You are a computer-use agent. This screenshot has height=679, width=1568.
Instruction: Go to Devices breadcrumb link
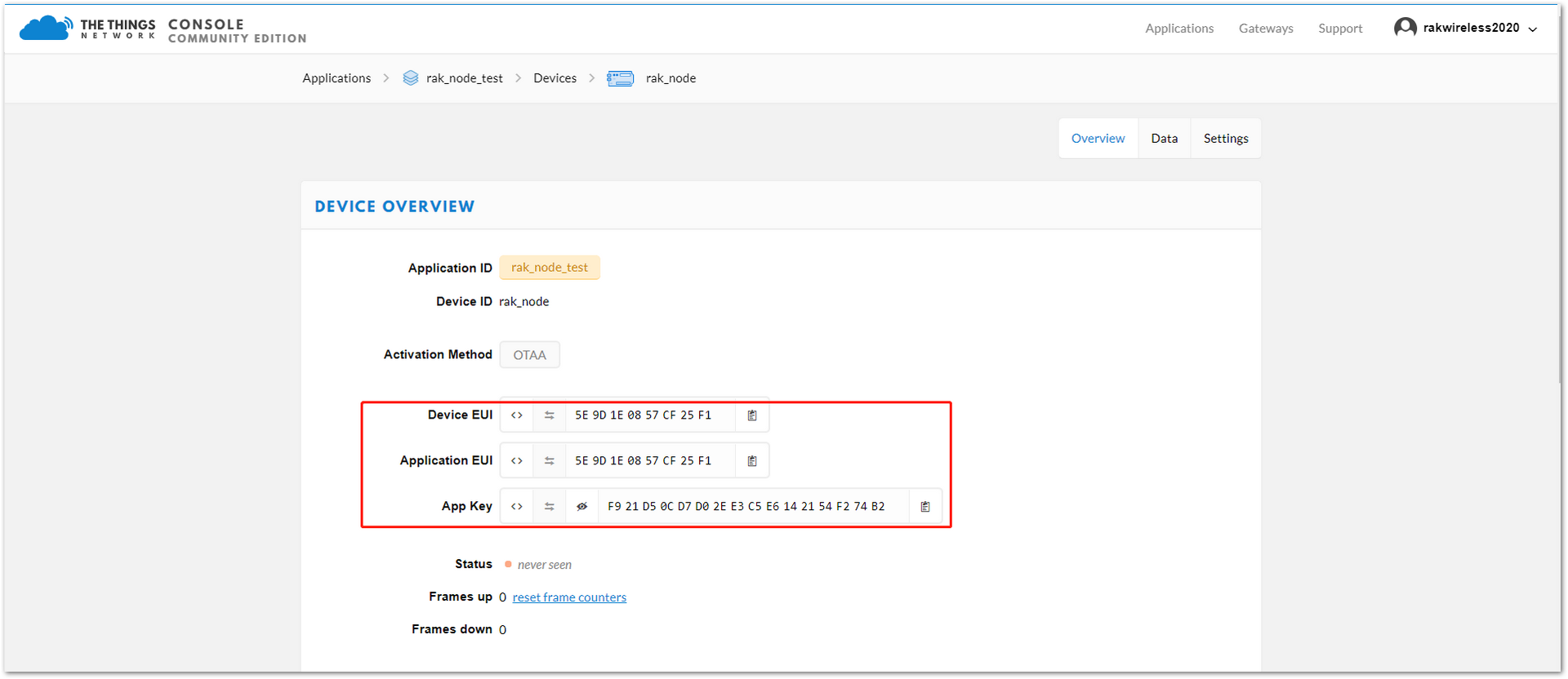coord(555,78)
